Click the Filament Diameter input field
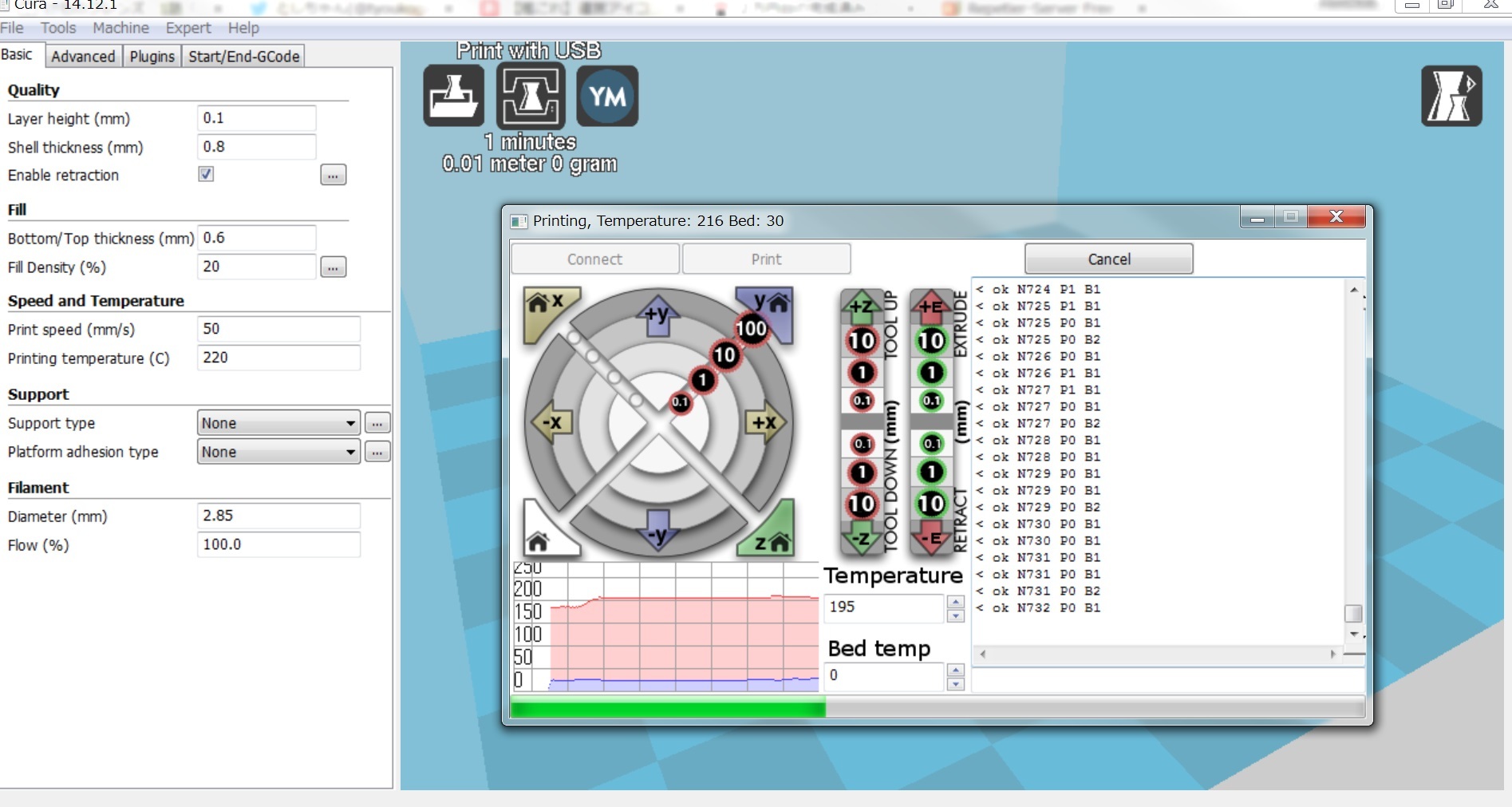This screenshot has height=807, width=1512. point(278,516)
